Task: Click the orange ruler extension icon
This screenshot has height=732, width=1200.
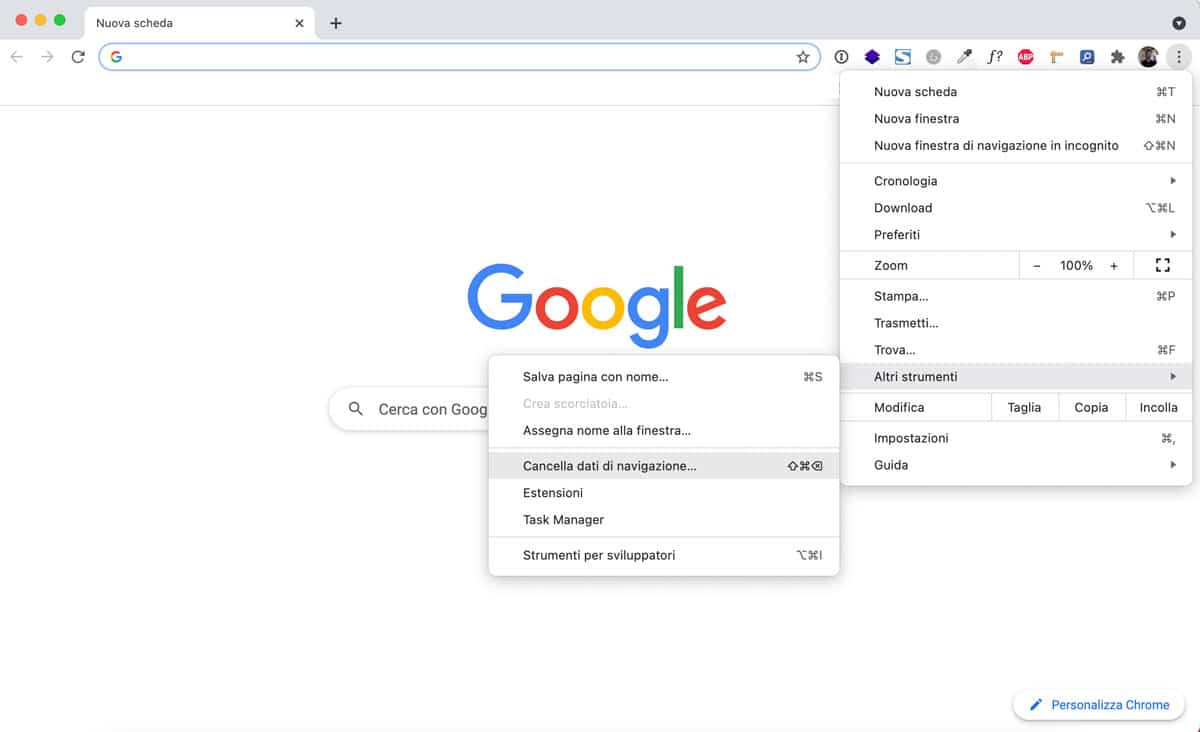Action: [1056, 57]
